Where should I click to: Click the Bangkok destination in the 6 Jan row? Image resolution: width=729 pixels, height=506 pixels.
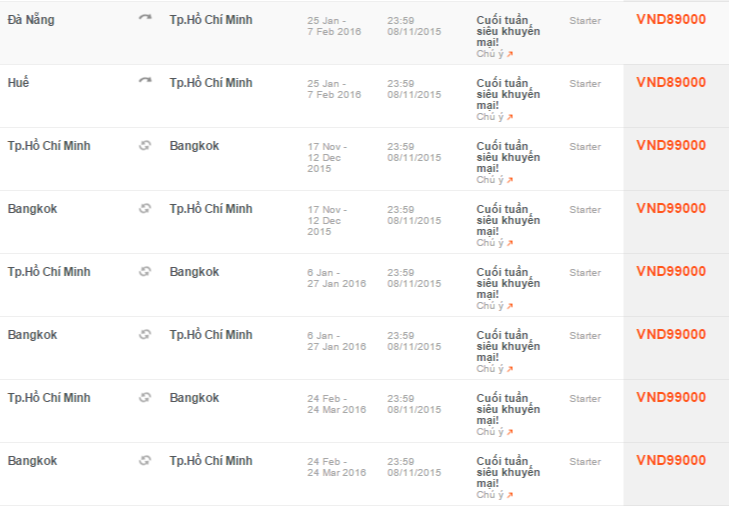point(194,272)
